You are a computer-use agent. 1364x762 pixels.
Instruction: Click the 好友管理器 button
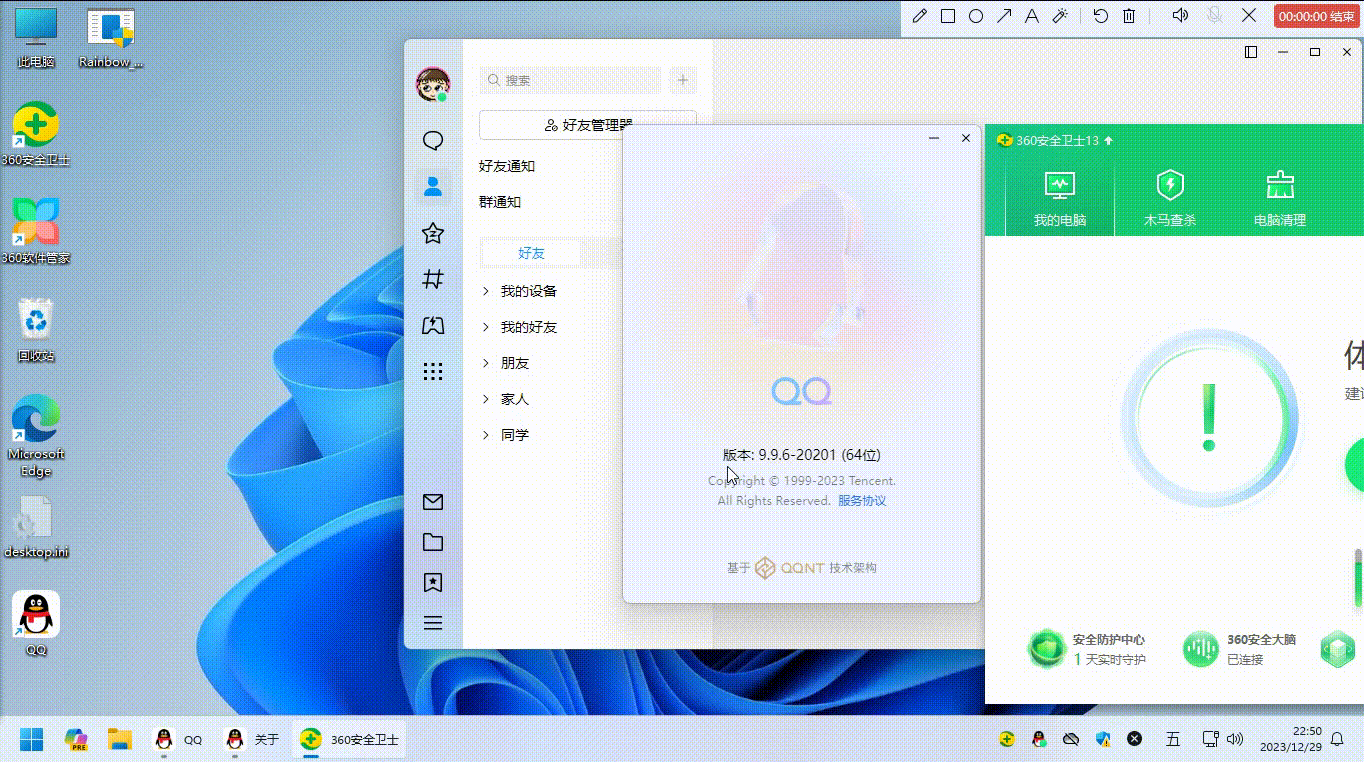click(x=588, y=125)
